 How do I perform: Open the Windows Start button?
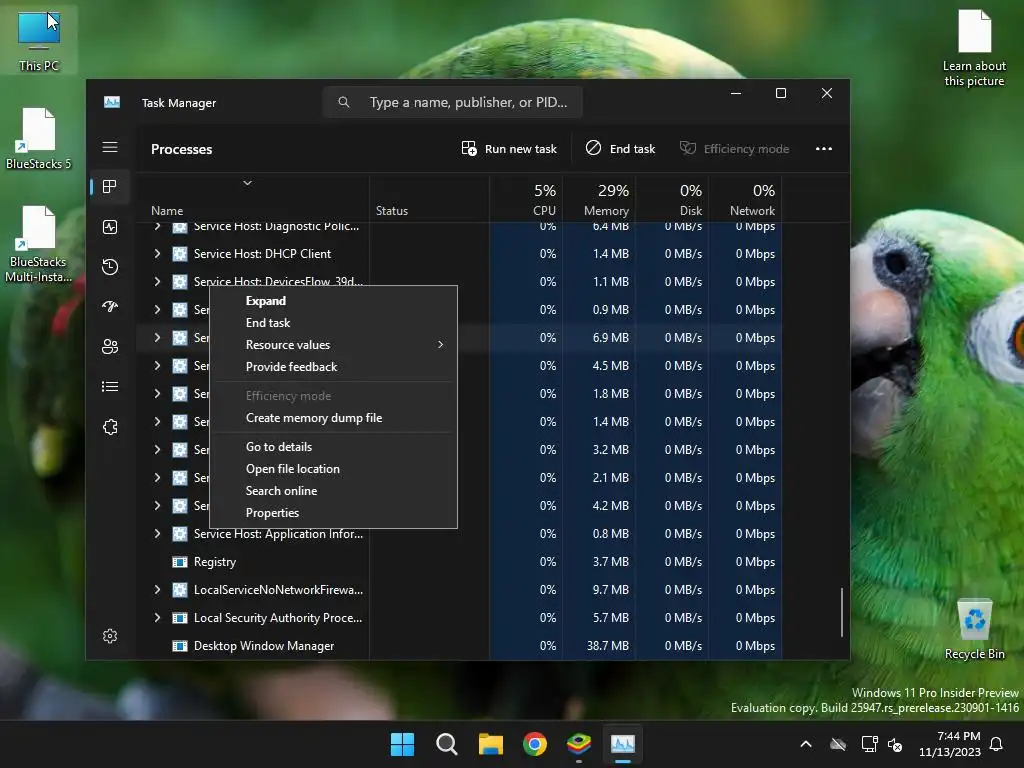(x=402, y=744)
